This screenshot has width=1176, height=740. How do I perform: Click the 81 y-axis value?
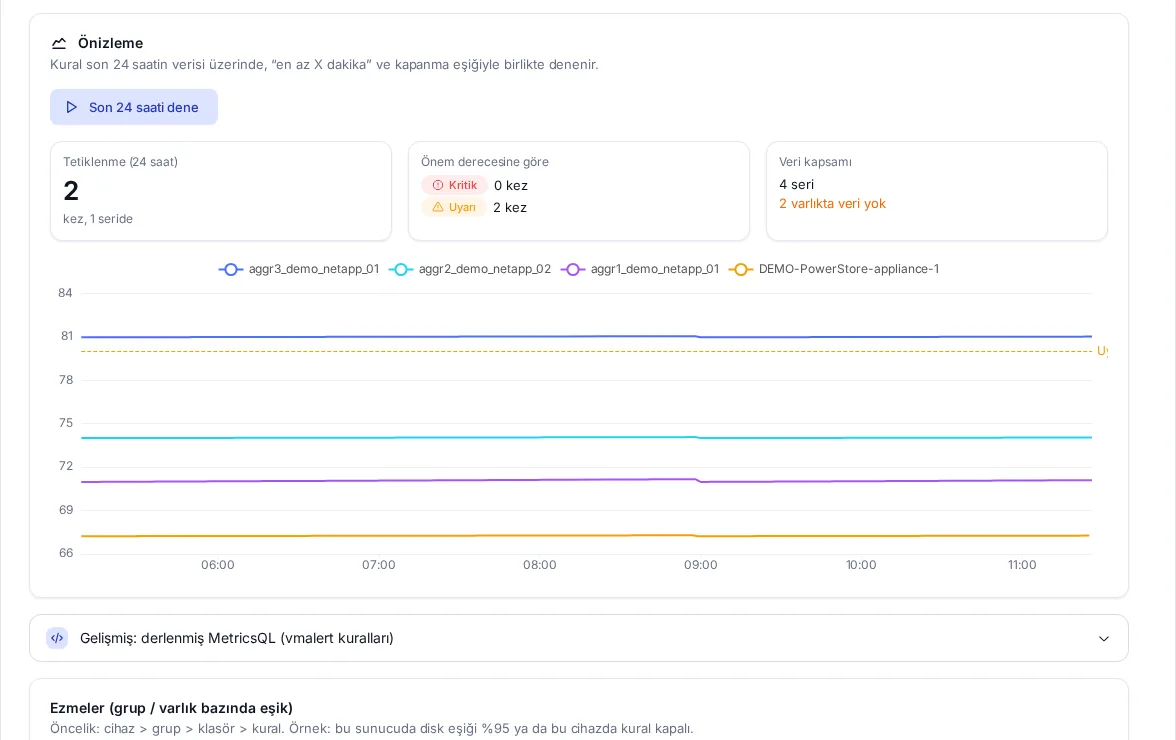(68, 336)
